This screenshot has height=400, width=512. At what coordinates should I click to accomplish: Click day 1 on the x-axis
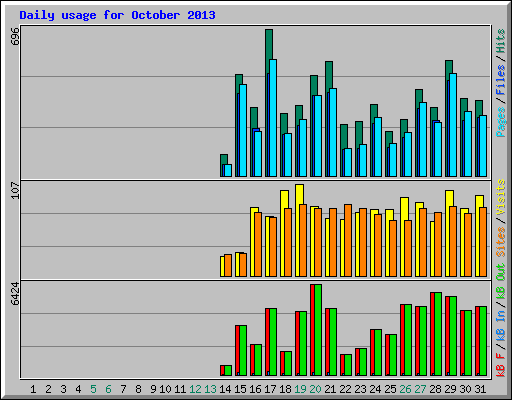(x=33, y=389)
